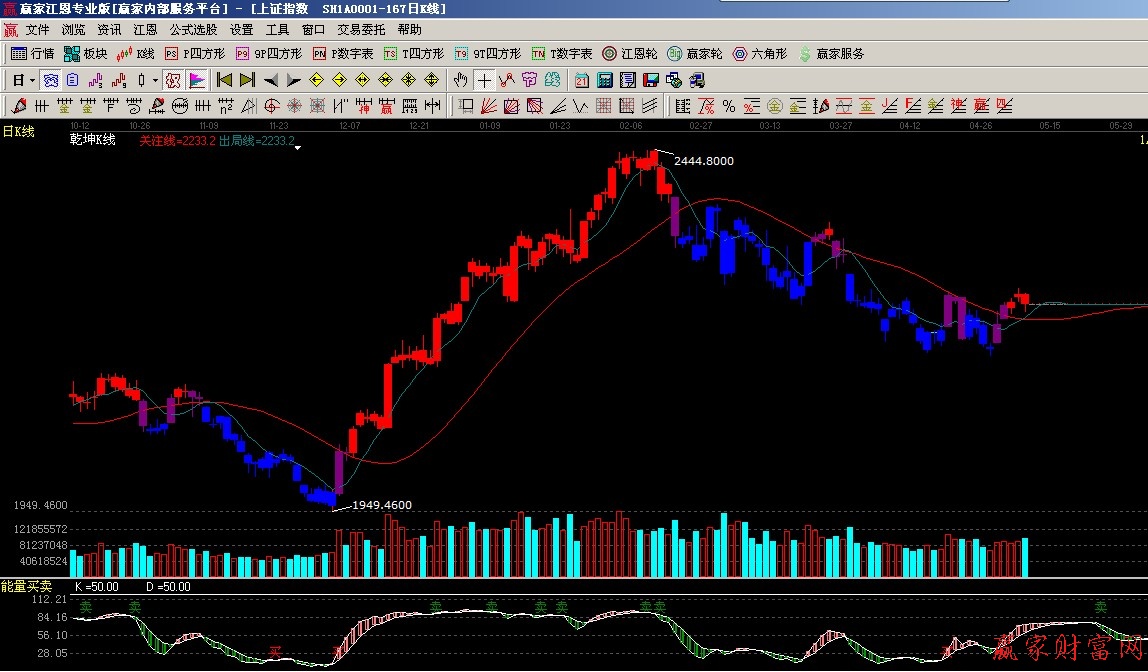Click the calendar date icon

click(x=581, y=80)
